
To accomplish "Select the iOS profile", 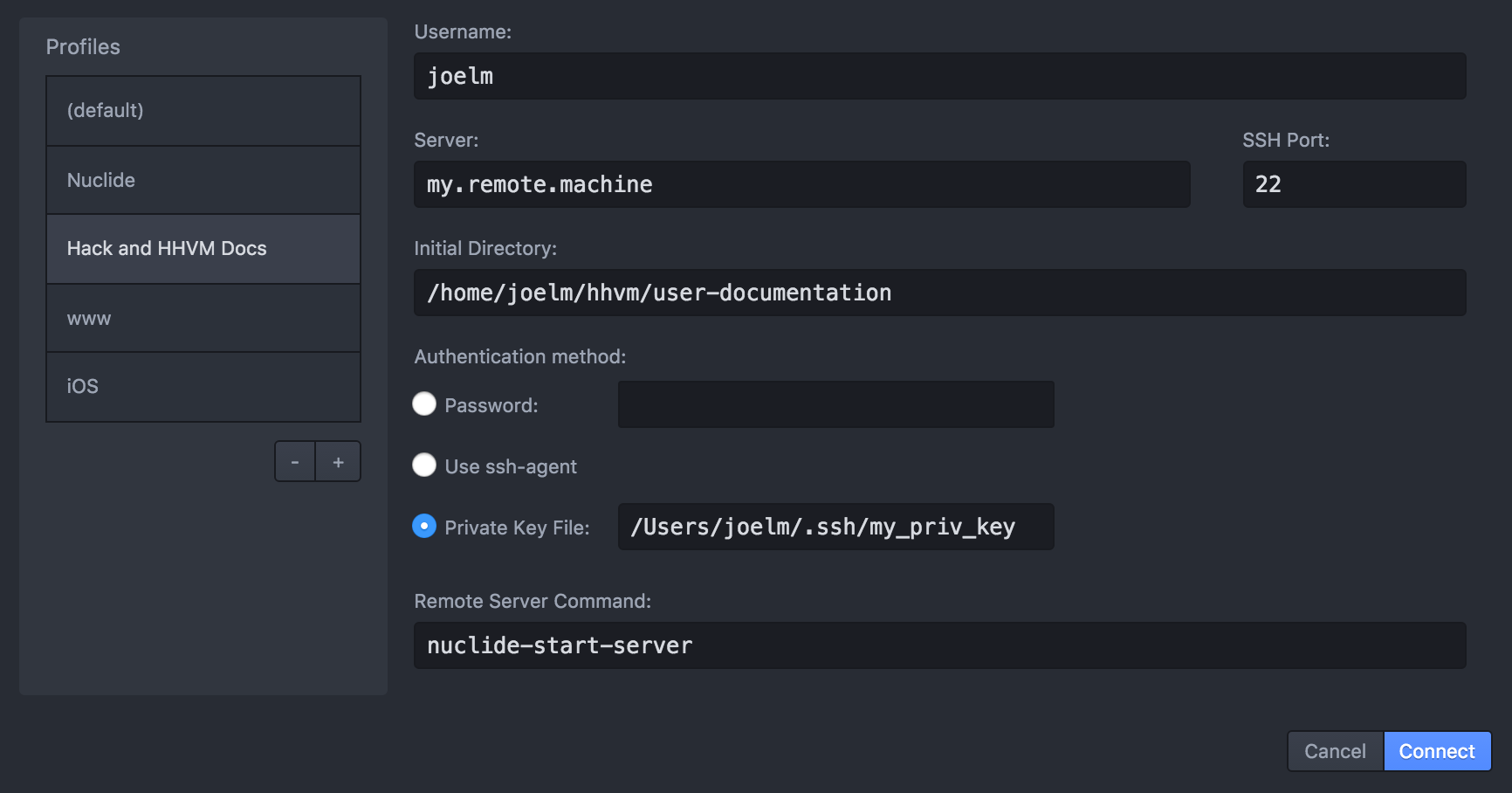I will pyautogui.click(x=203, y=387).
